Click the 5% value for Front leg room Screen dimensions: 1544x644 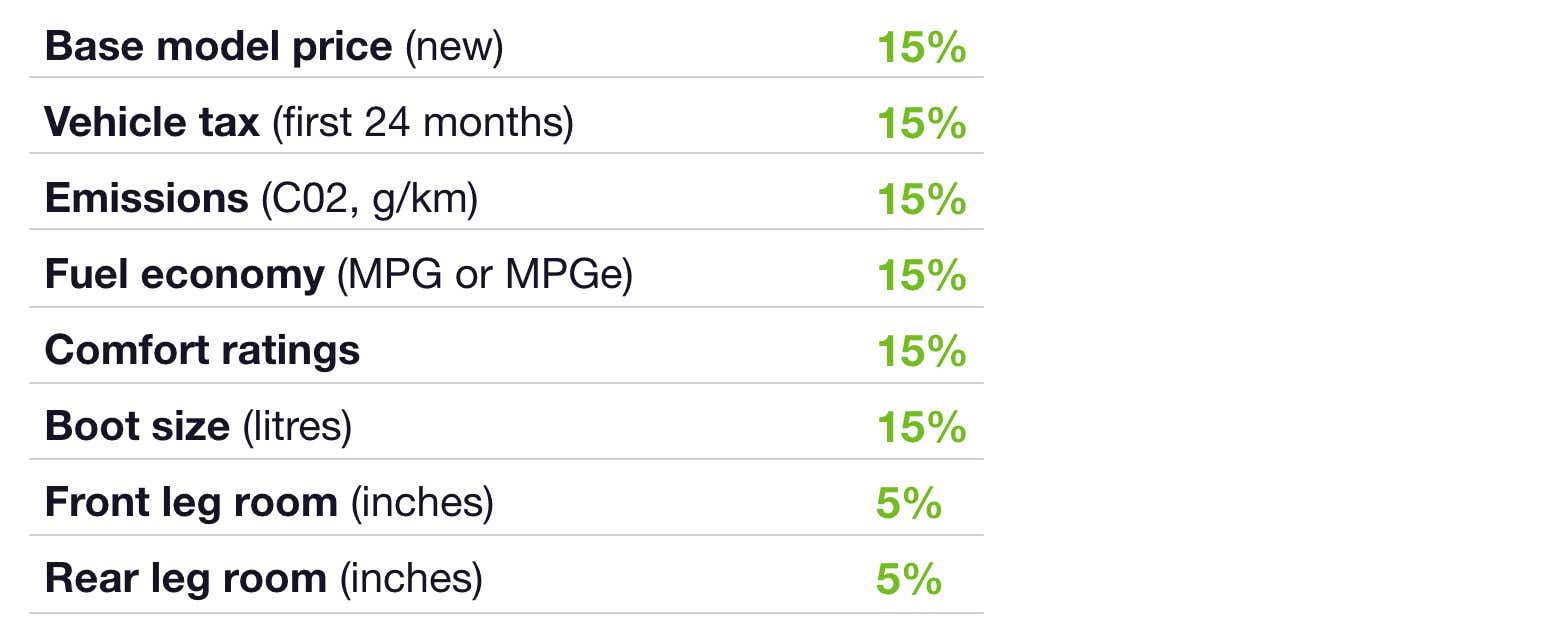(x=909, y=504)
